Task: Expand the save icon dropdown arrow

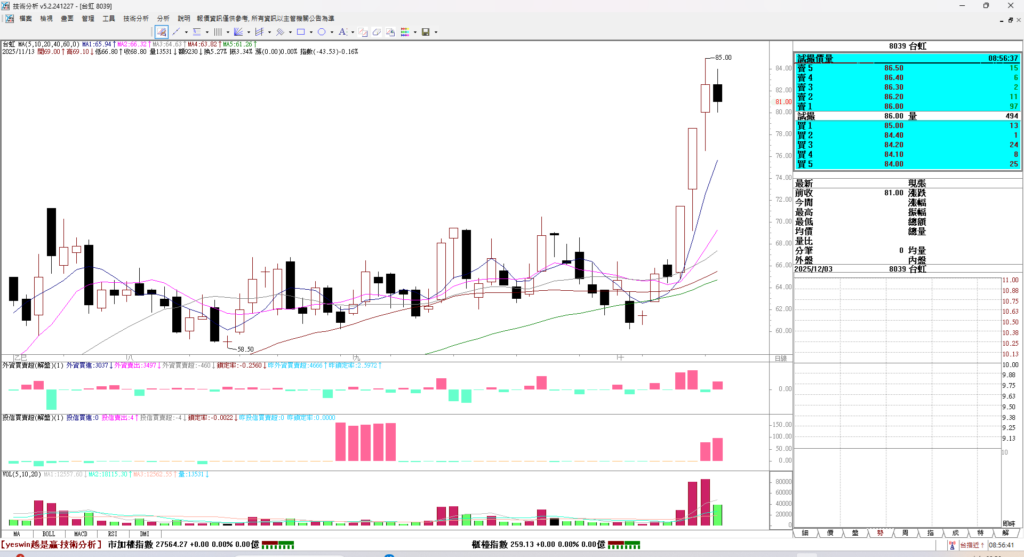Action: coord(436,32)
